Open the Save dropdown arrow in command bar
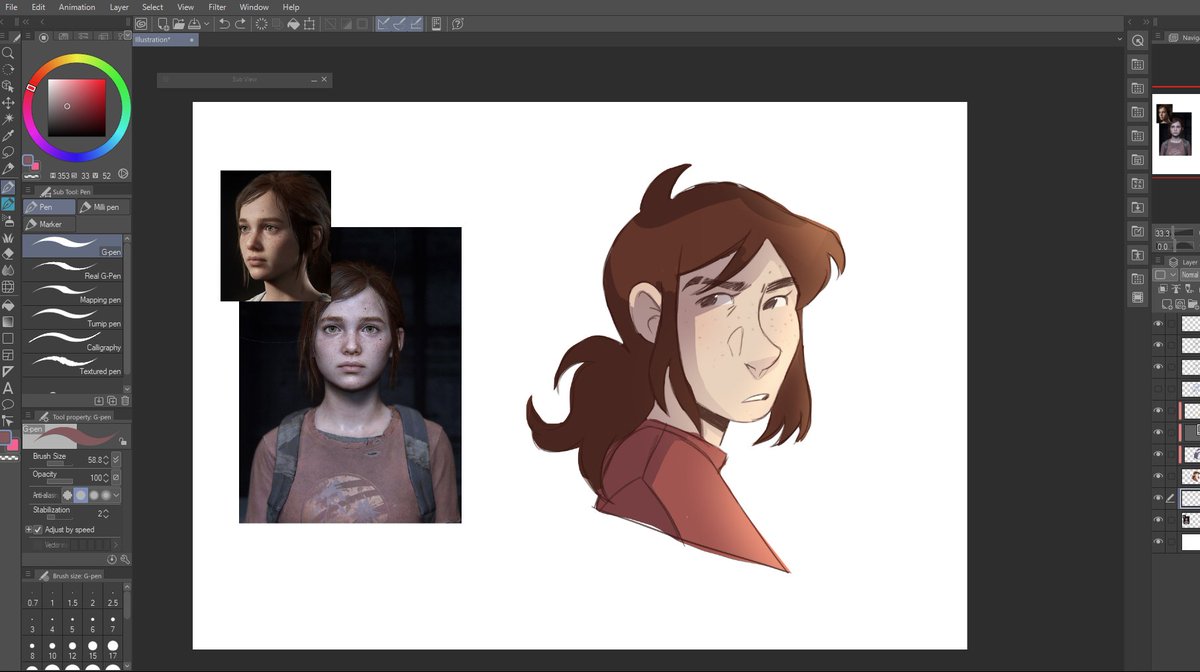This screenshot has width=1200, height=672. (207, 23)
